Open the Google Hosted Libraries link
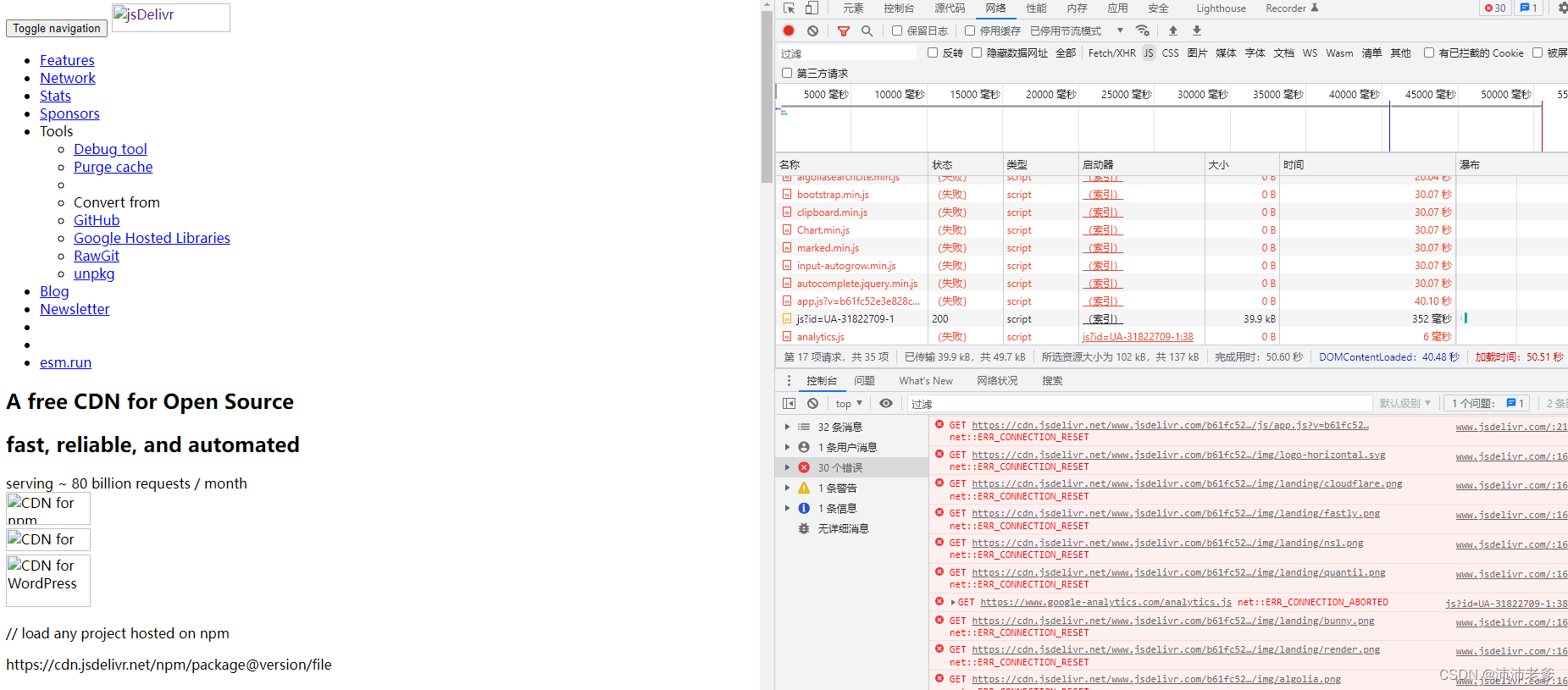1568x690 pixels. [x=152, y=238]
